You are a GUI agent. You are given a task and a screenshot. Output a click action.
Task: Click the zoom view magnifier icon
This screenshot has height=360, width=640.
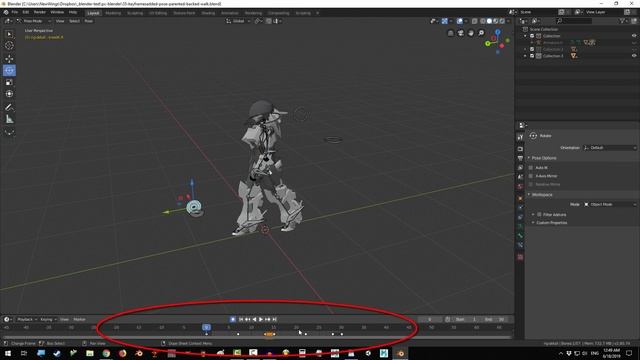pyautogui.click(x=481, y=33)
